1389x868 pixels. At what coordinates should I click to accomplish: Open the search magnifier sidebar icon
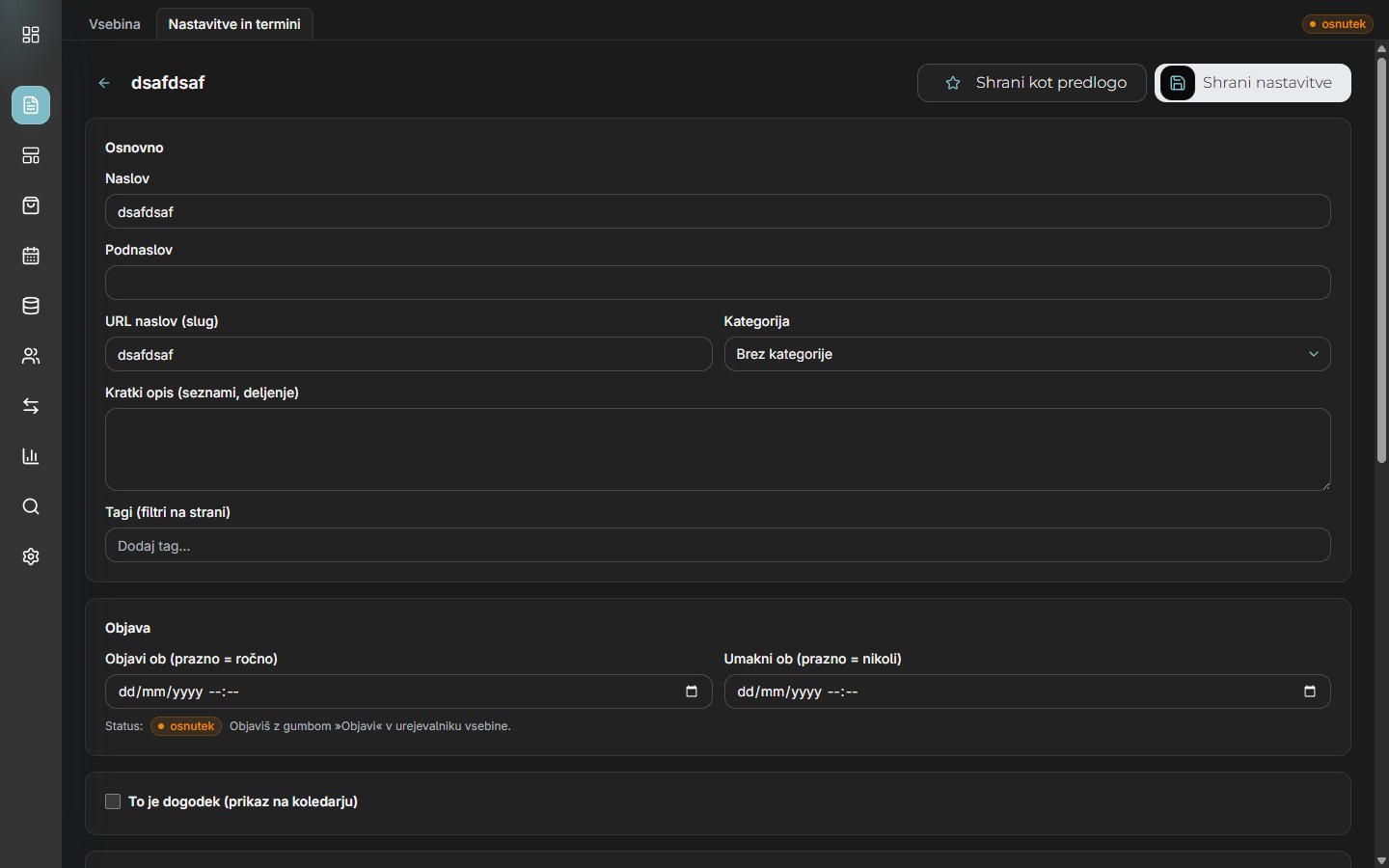click(31, 506)
